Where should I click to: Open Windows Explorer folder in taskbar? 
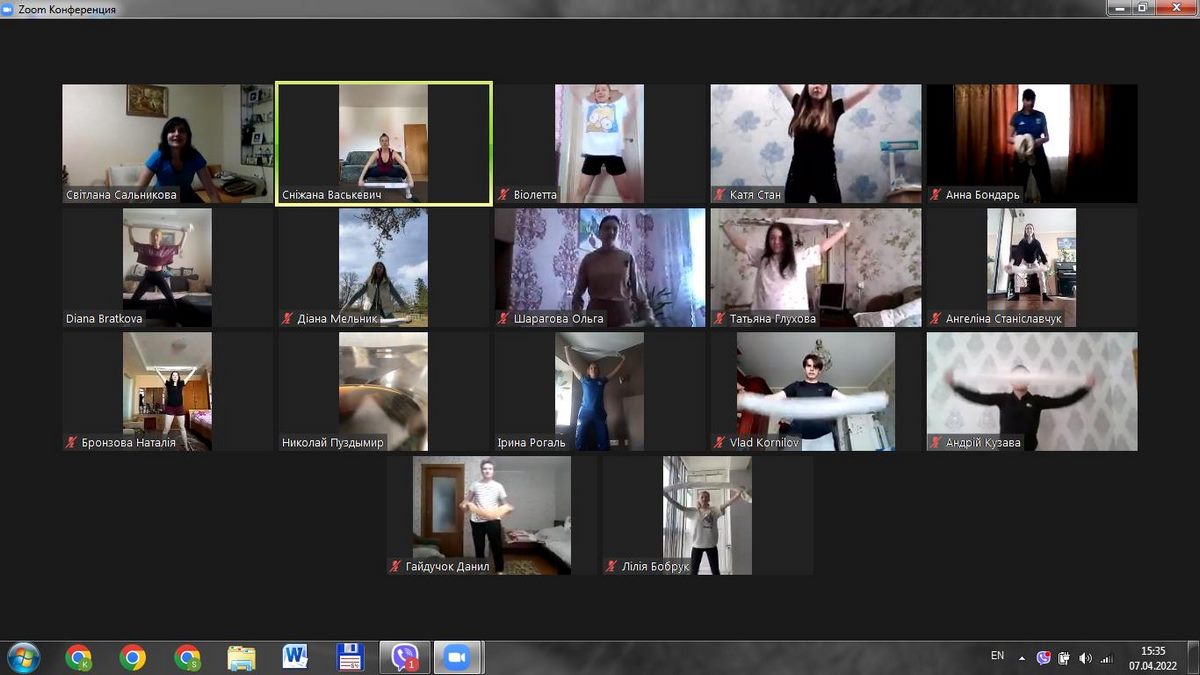pyautogui.click(x=241, y=657)
